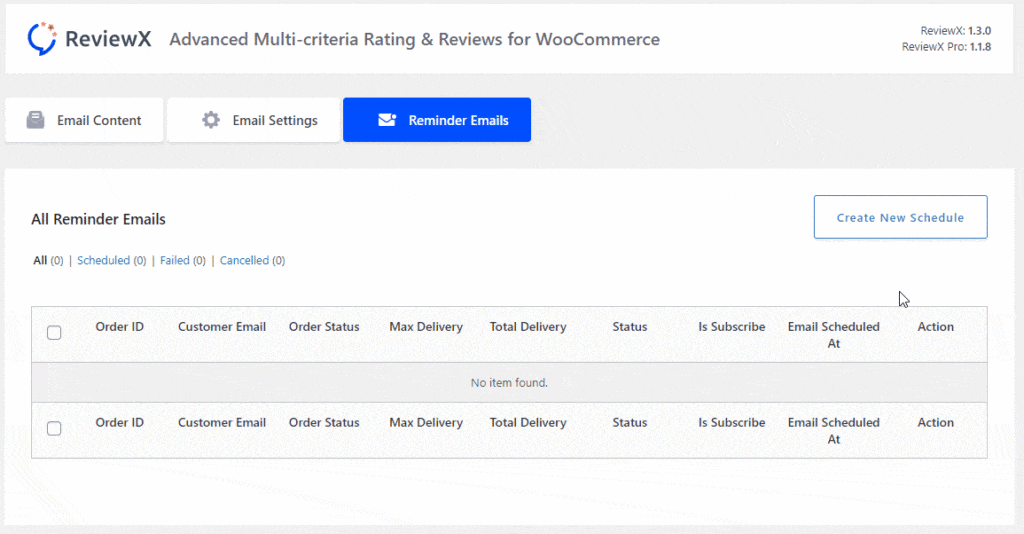Open the Email Content tab
Viewport: 1024px width, 534px height.
pyautogui.click(x=84, y=119)
